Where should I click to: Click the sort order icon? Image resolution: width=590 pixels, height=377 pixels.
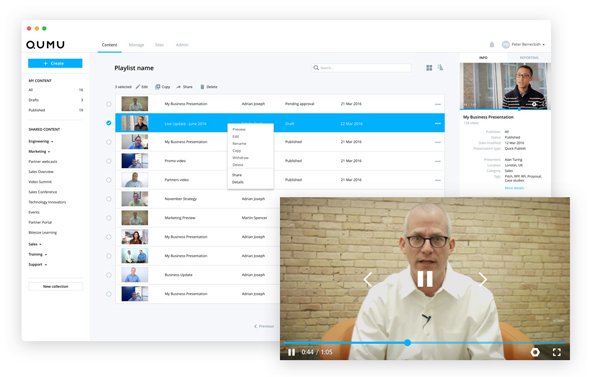tap(440, 68)
